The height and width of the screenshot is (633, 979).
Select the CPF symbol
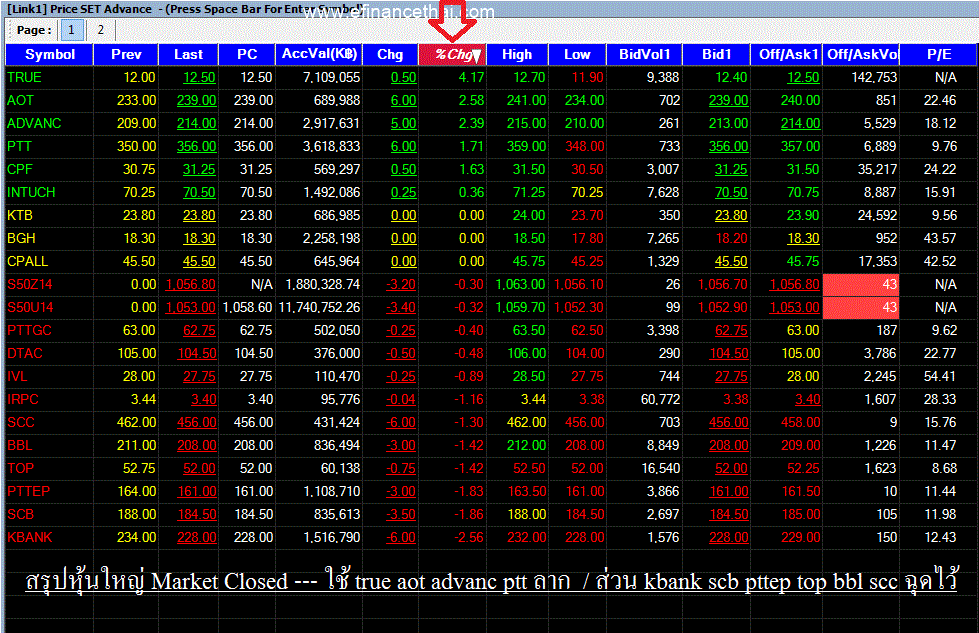(x=20, y=170)
